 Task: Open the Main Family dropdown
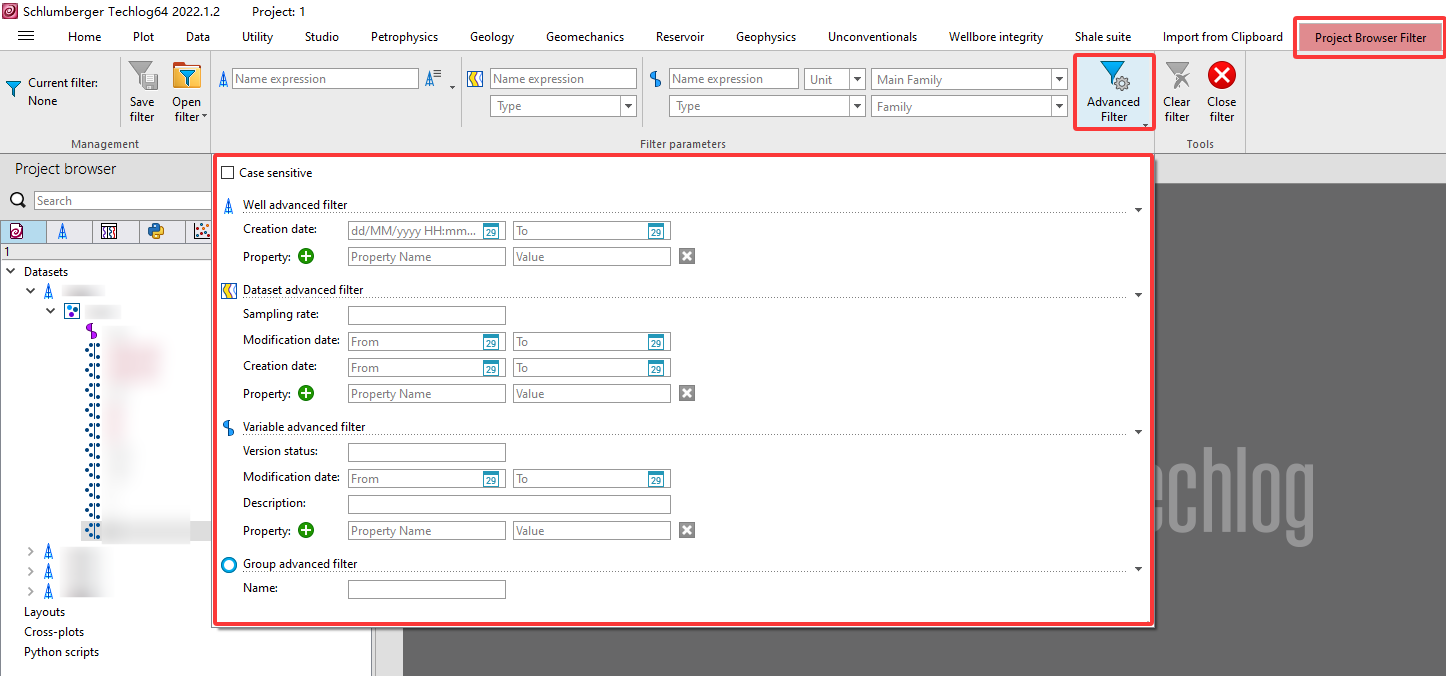[1060, 79]
